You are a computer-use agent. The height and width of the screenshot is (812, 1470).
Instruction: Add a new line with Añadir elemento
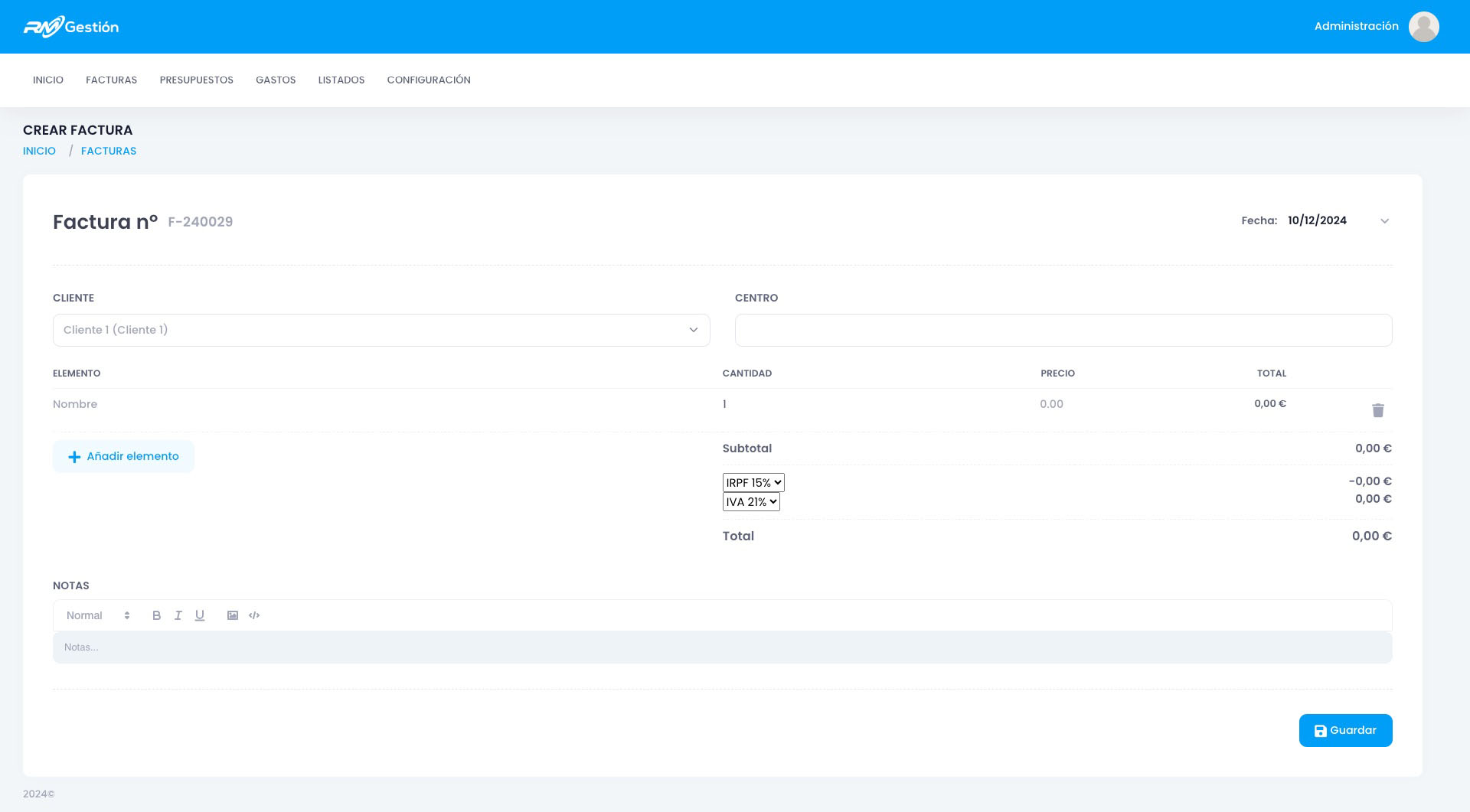123,456
